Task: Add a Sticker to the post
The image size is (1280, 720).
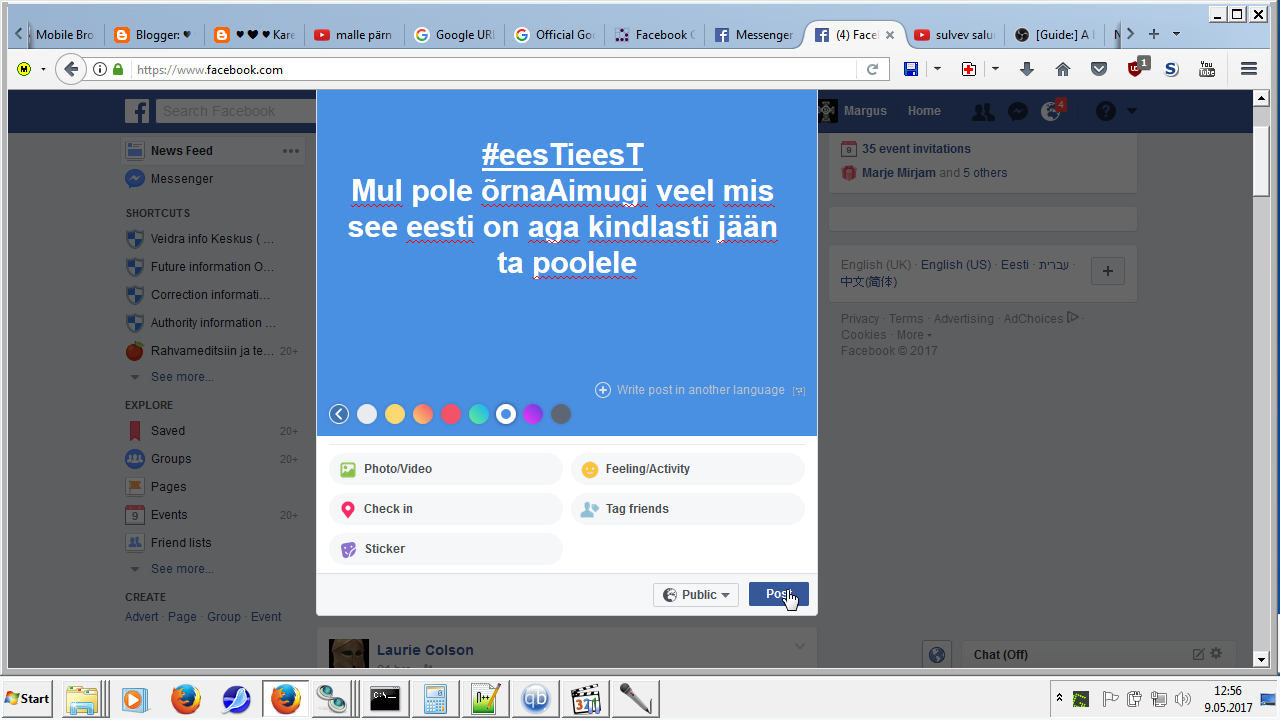Action: tap(446, 549)
